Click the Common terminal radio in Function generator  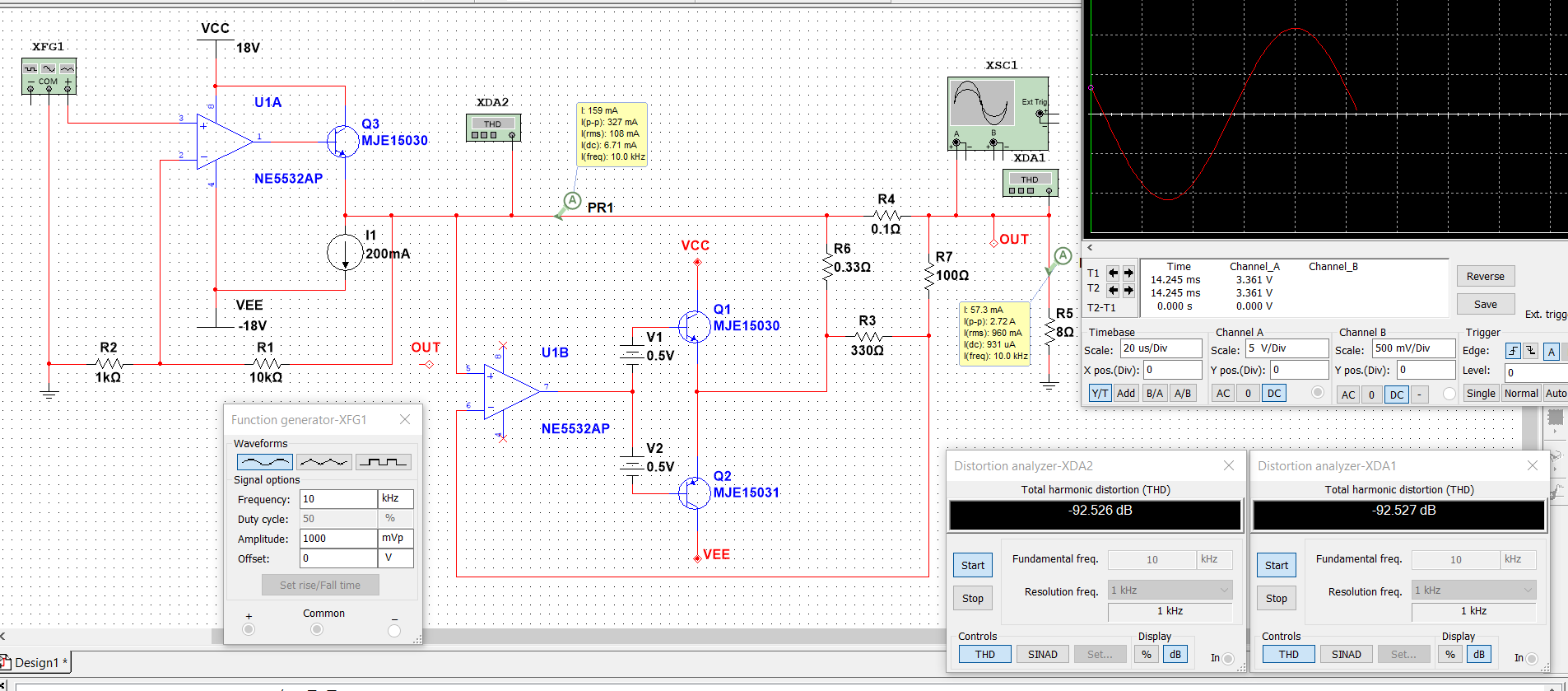tap(317, 630)
